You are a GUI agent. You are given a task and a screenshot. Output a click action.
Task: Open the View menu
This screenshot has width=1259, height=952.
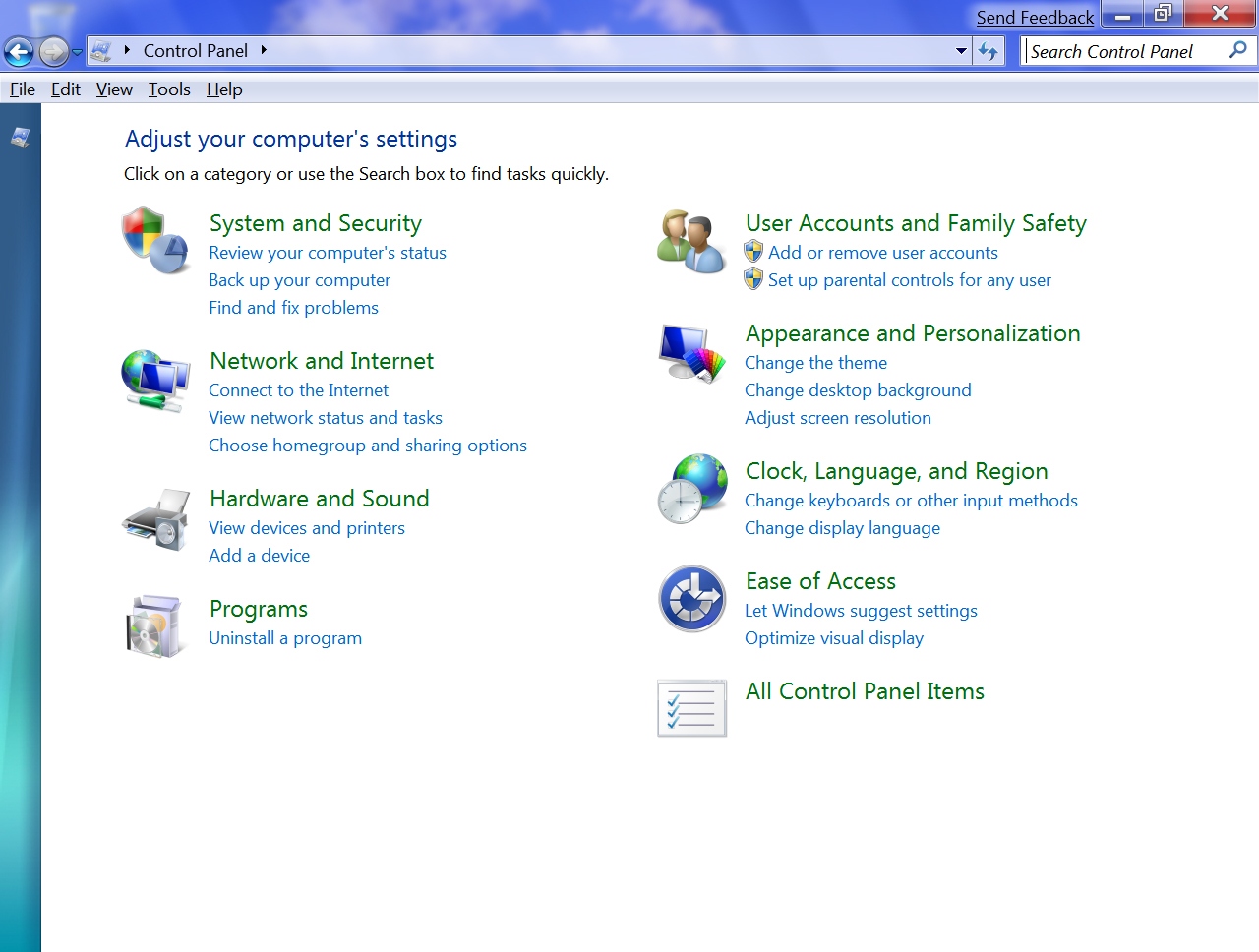point(114,89)
